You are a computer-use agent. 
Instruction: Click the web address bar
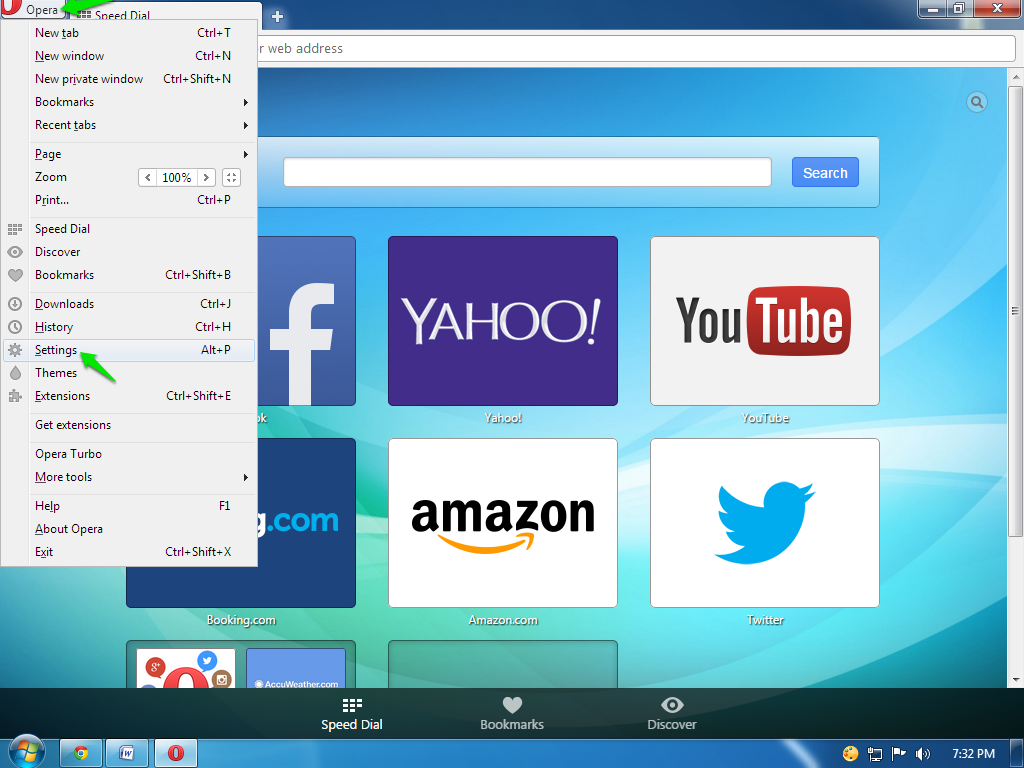click(635, 48)
